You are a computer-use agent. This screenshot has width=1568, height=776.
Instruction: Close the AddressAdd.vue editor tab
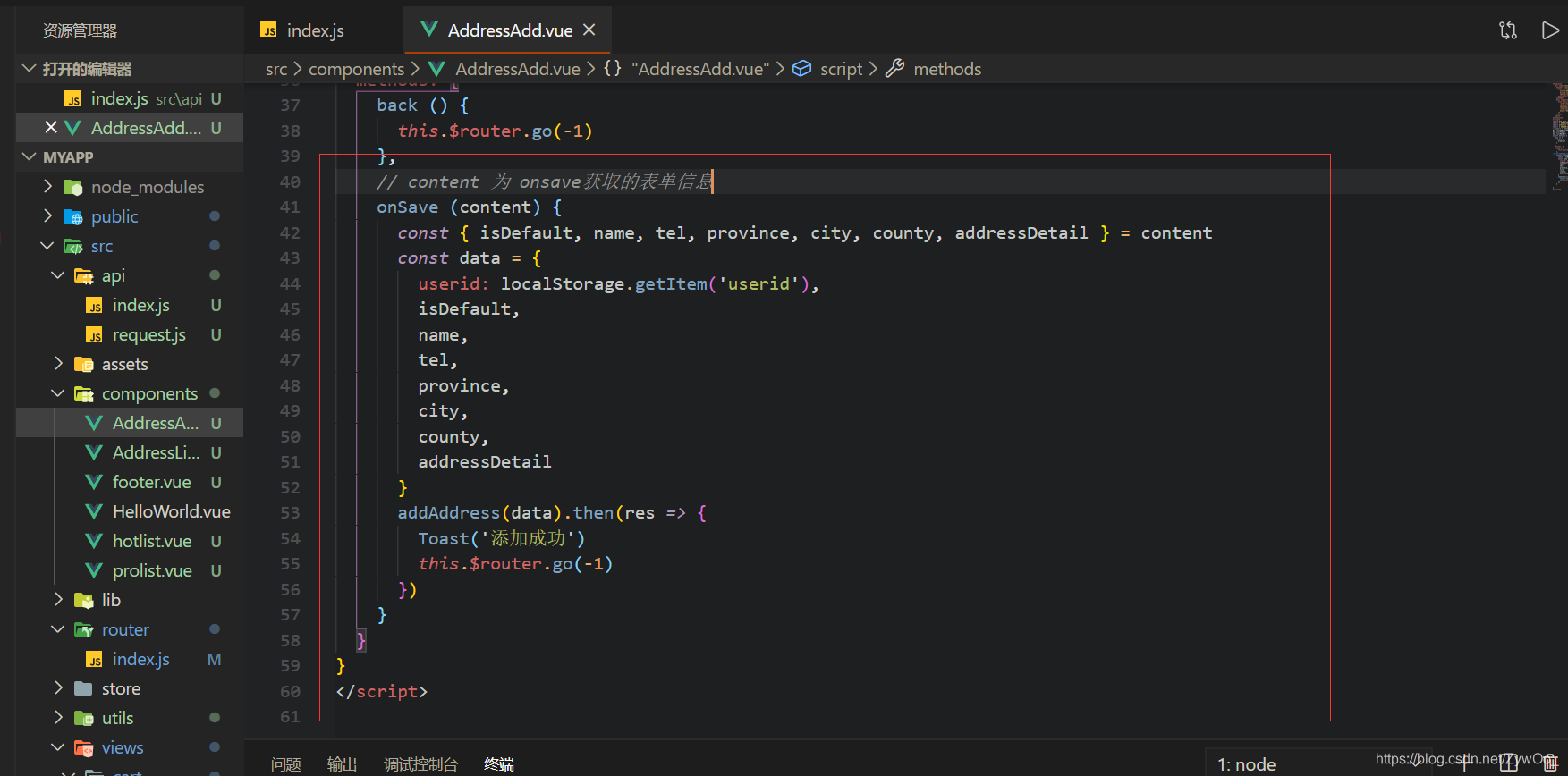589,30
